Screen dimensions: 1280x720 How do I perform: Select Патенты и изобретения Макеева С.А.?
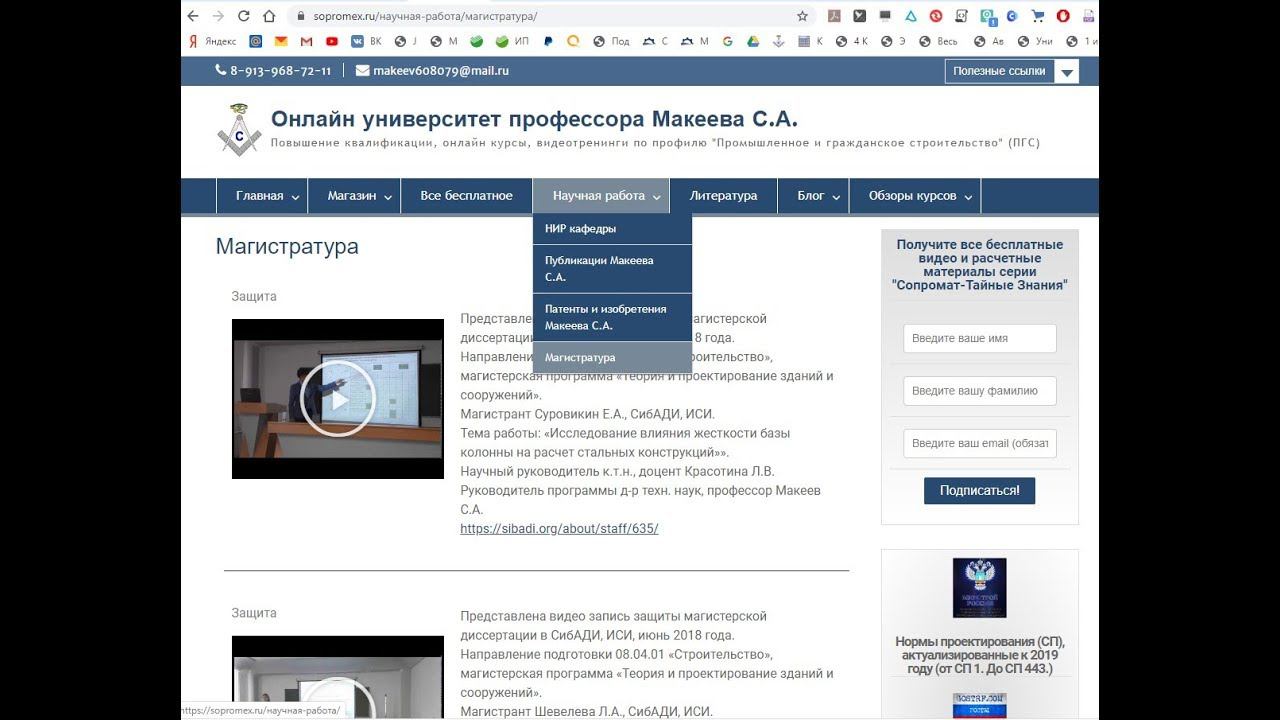(612, 317)
